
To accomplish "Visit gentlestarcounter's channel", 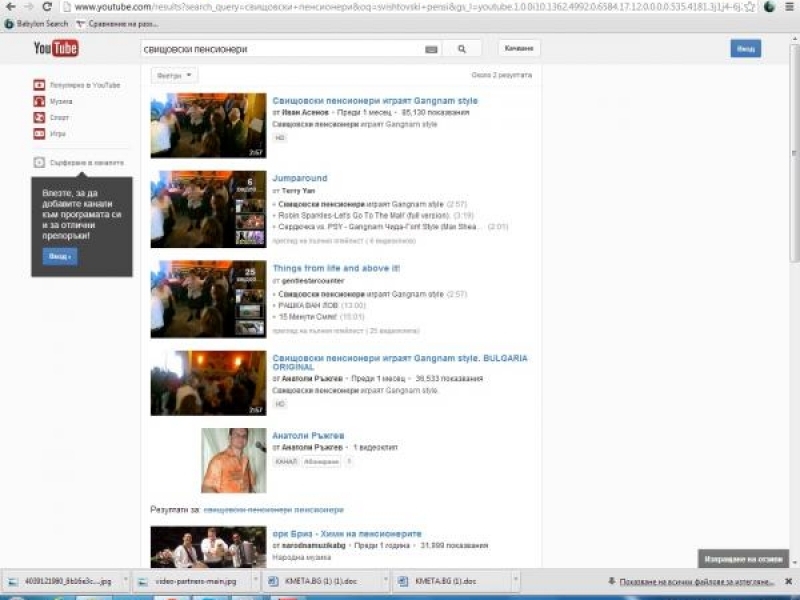I will point(313,281).
